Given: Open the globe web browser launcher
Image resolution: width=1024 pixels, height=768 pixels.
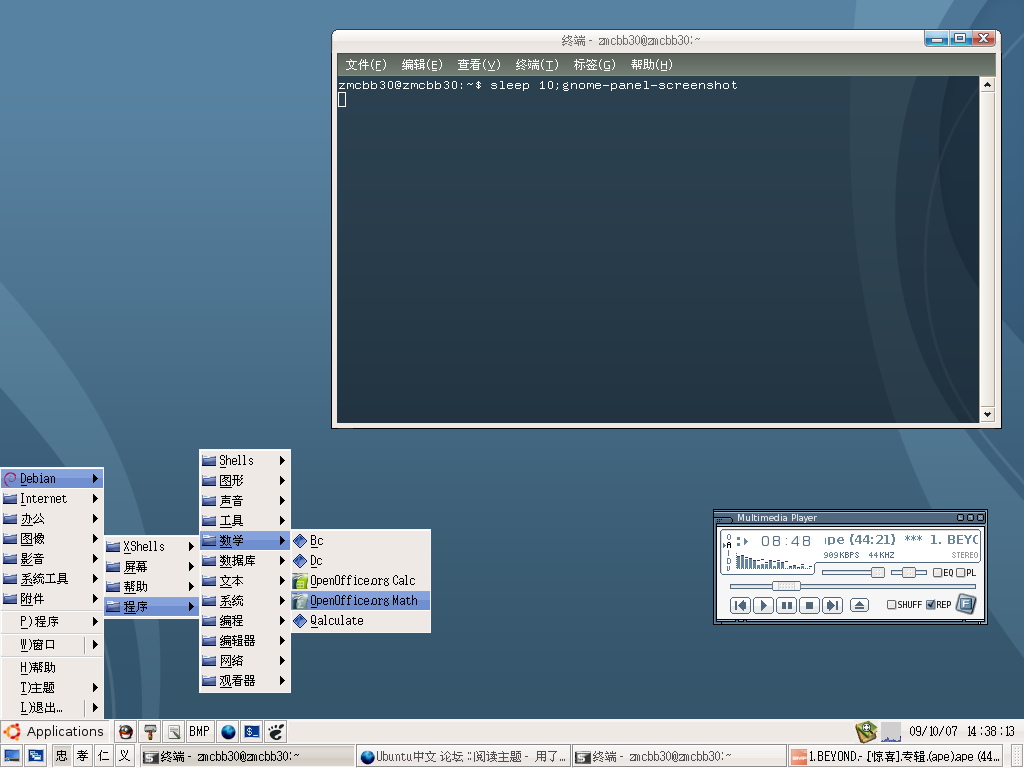Looking at the screenshot, I should 228,731.
